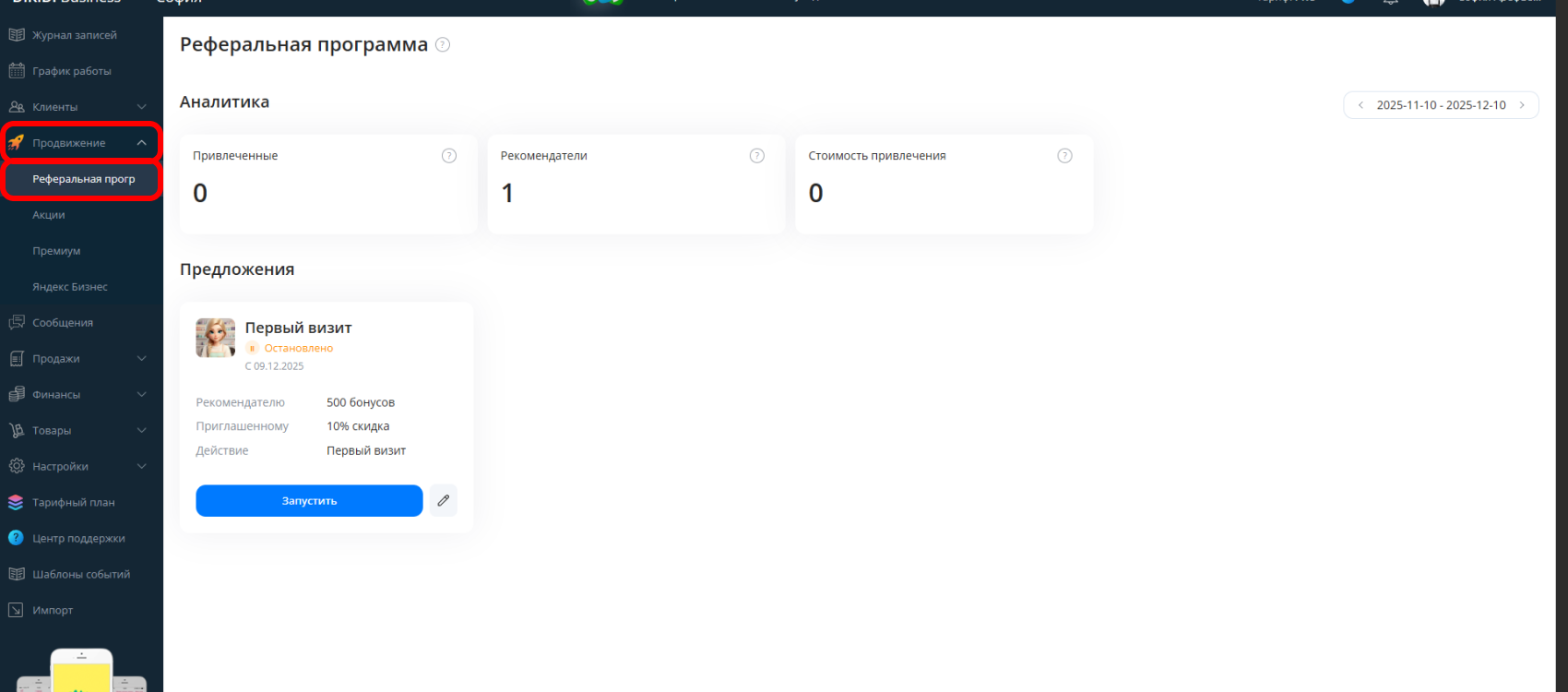This screenshot has width=1568, height=692.
Task: Open График работы calendar in sidebar
Action: (71, 71)
